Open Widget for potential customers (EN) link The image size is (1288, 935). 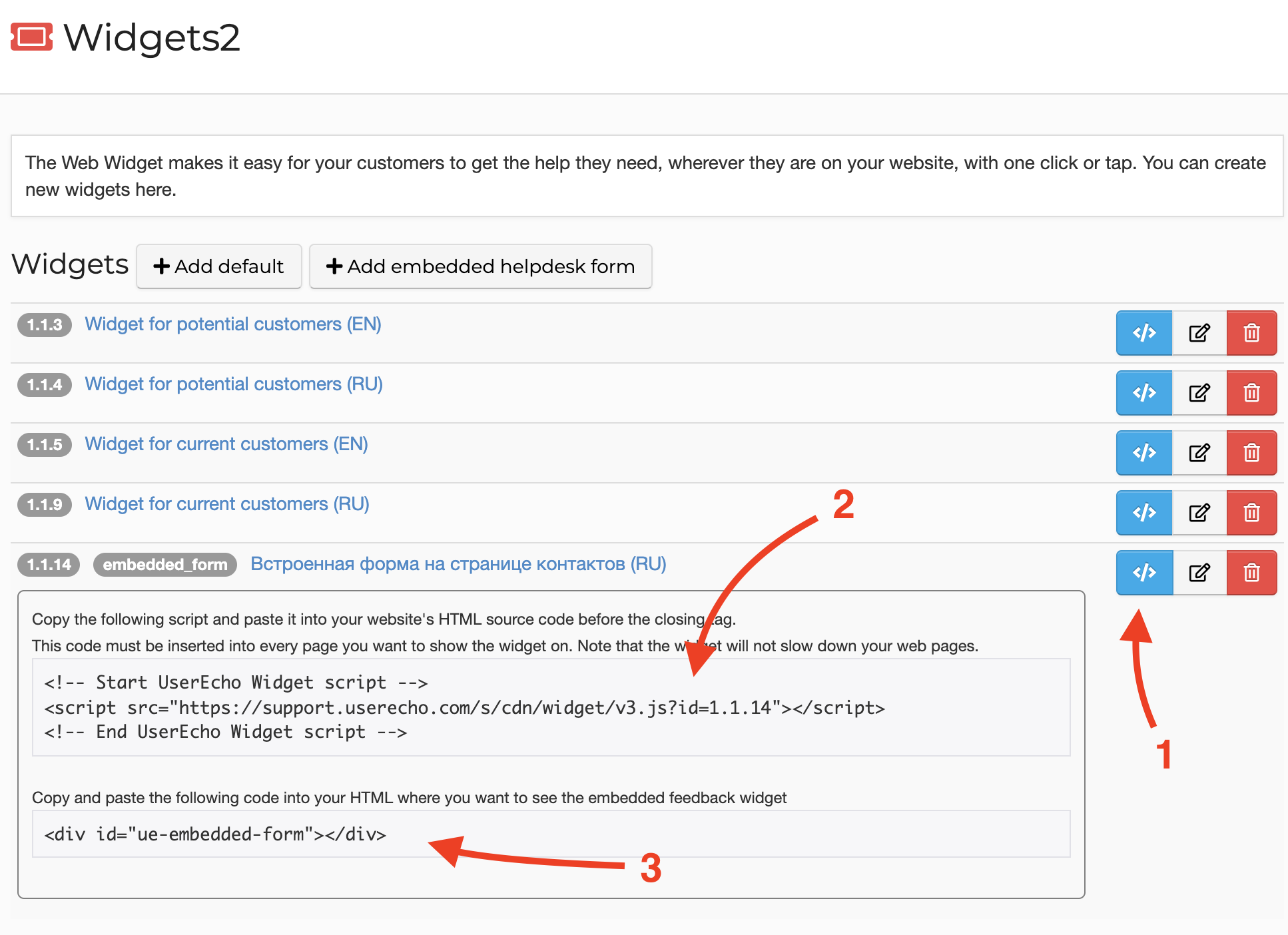click(233, 324)
